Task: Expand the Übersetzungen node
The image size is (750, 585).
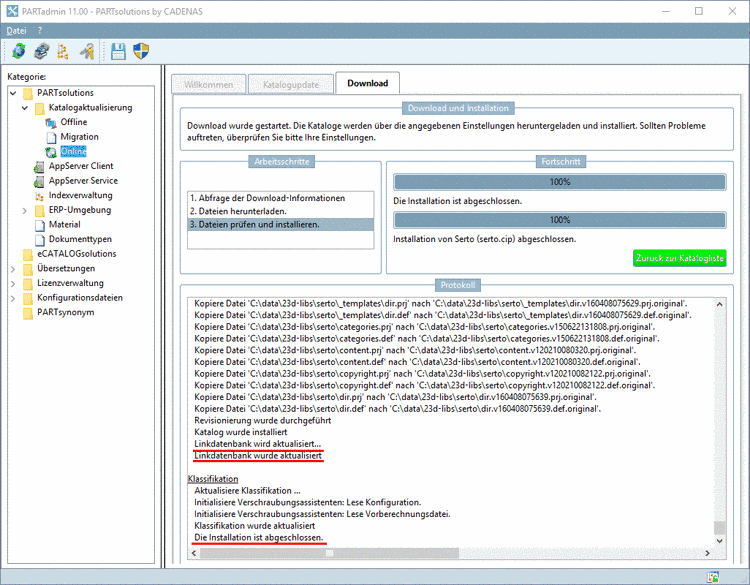Action: 13,269
